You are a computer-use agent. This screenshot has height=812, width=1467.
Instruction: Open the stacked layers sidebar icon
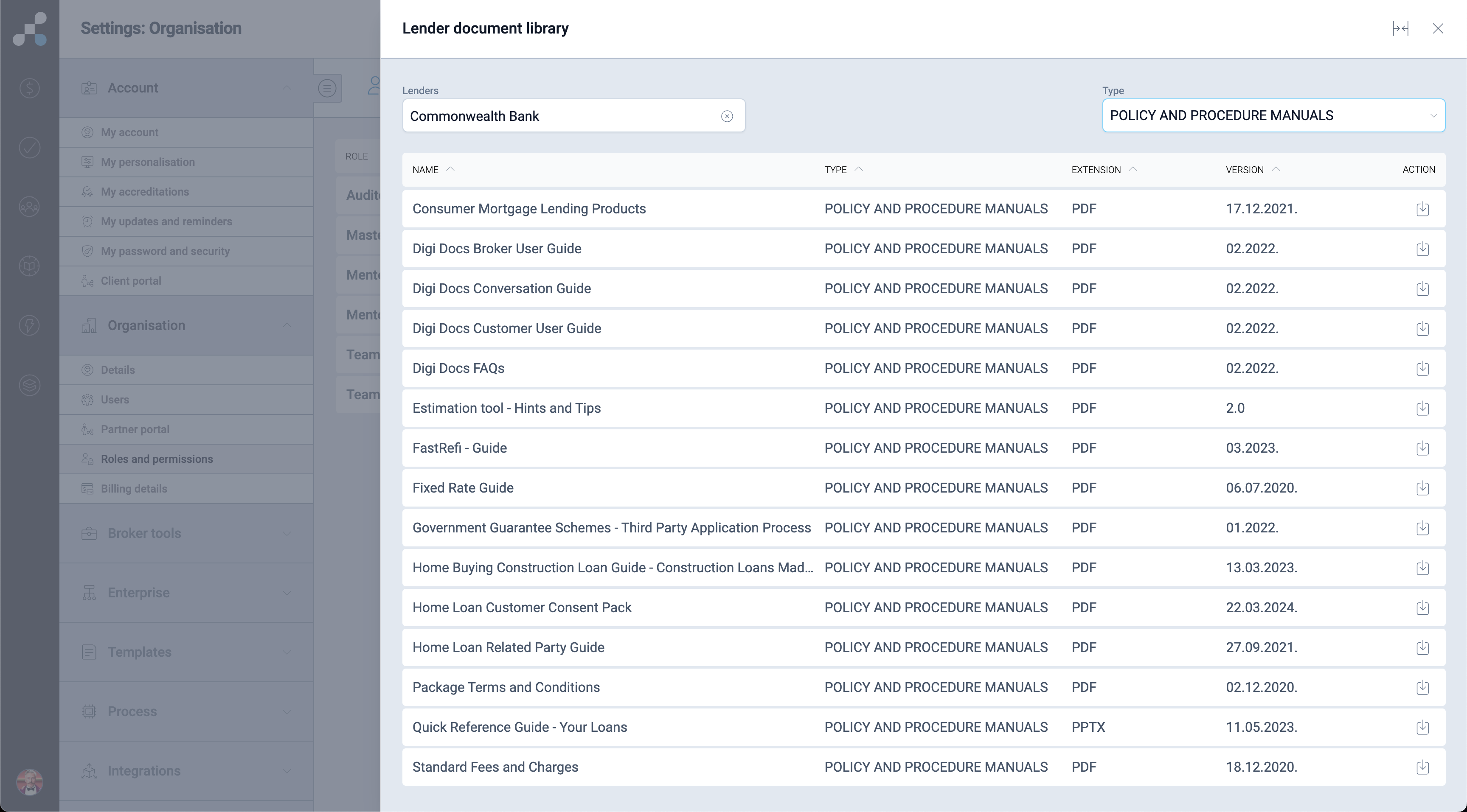[x=30, y=385]
